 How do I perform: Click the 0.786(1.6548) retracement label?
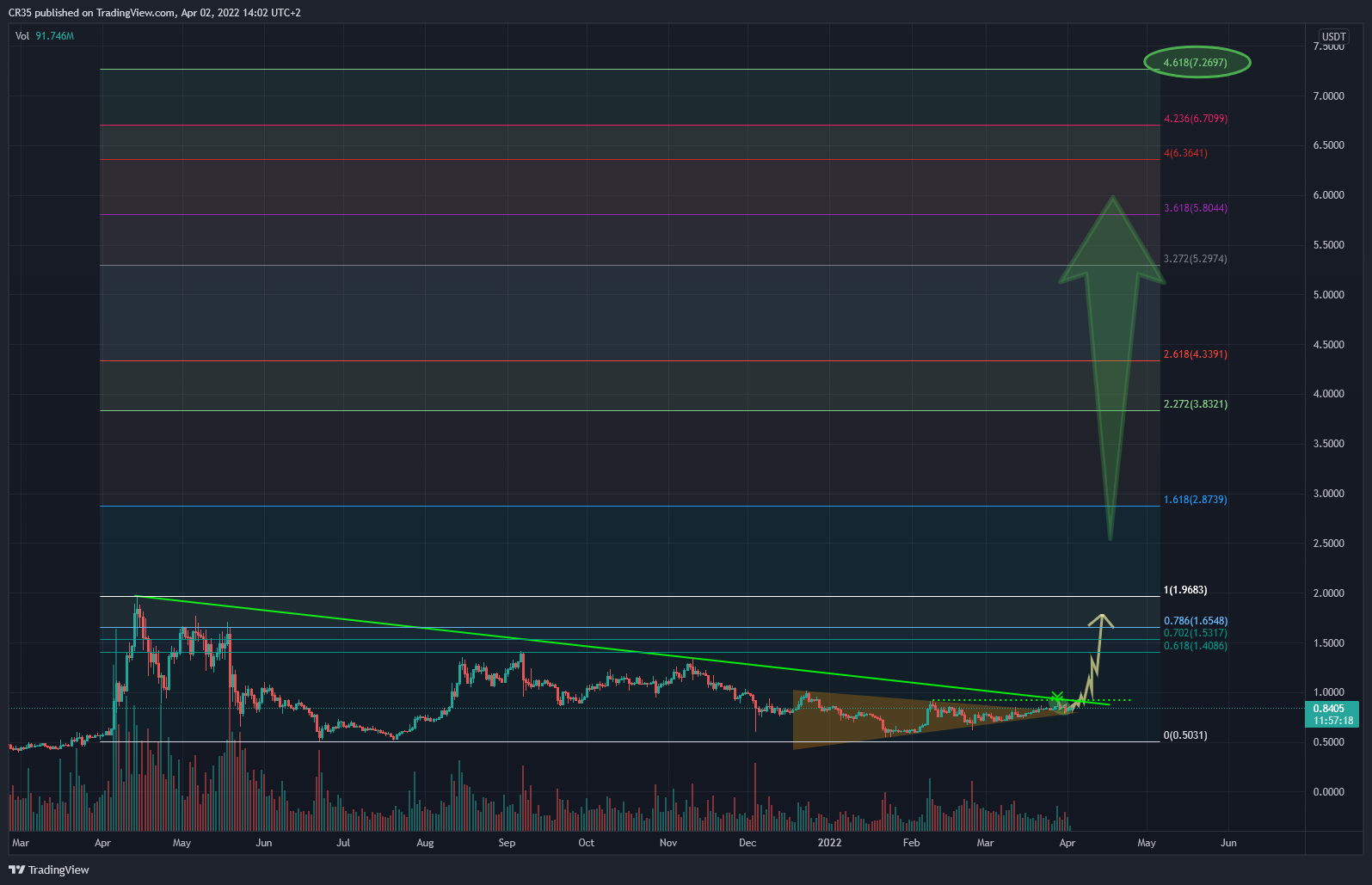[1195, 621]
